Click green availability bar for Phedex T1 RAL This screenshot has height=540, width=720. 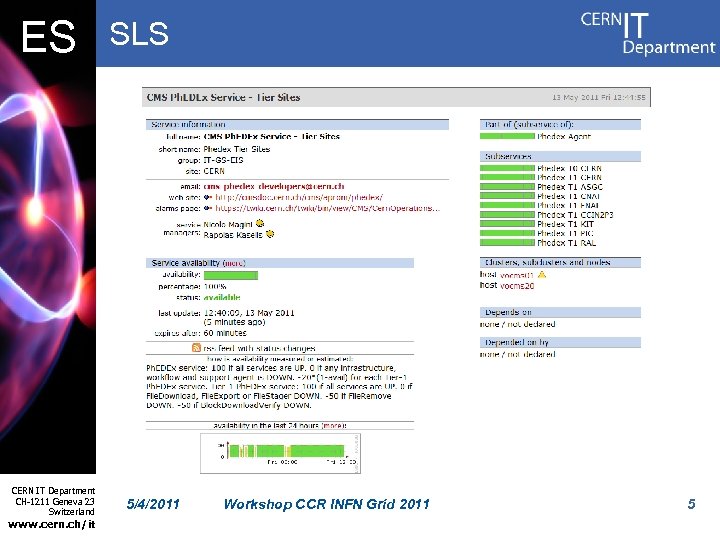tap(507, 242)
